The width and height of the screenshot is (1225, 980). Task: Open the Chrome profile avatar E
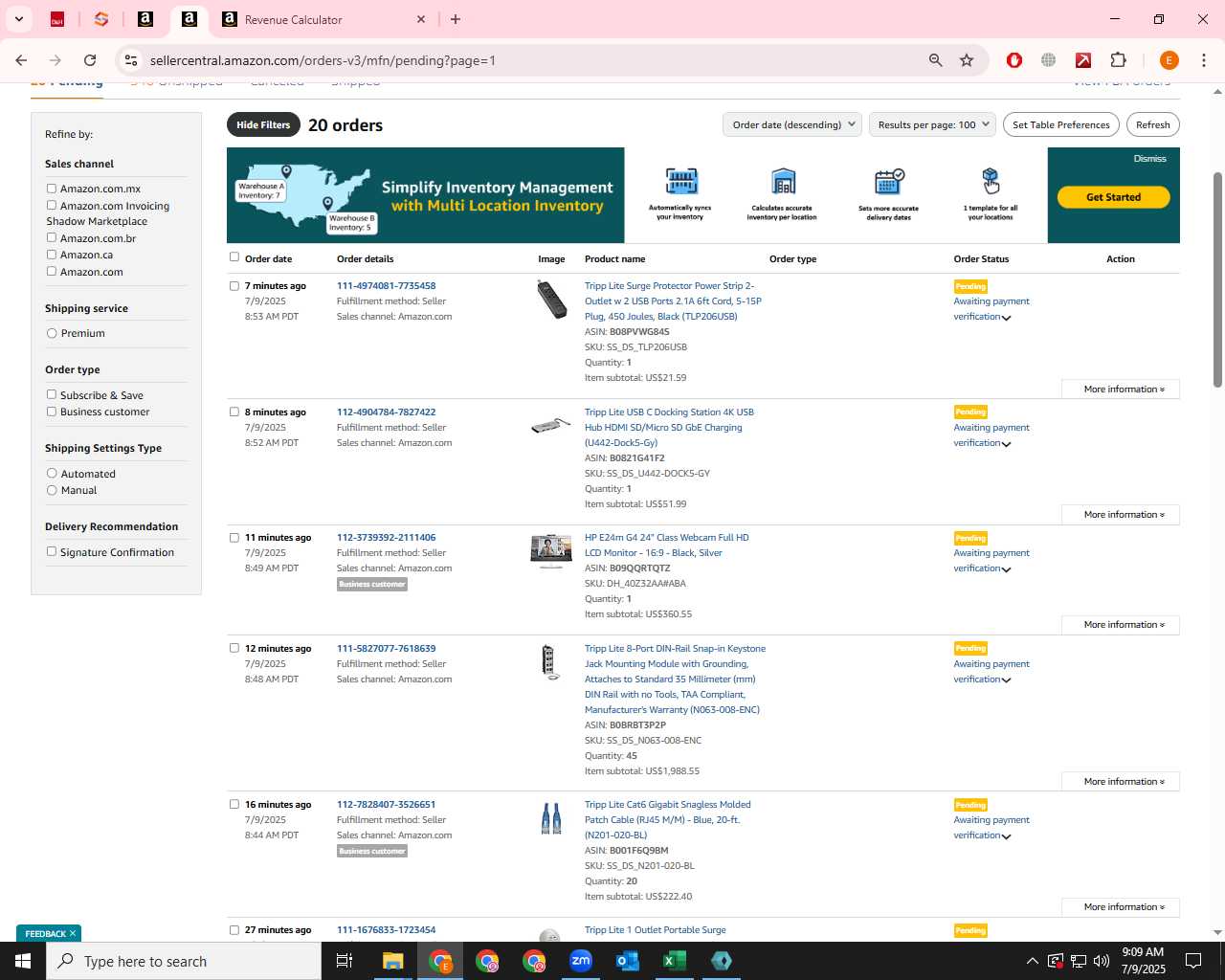[1169, 60]
